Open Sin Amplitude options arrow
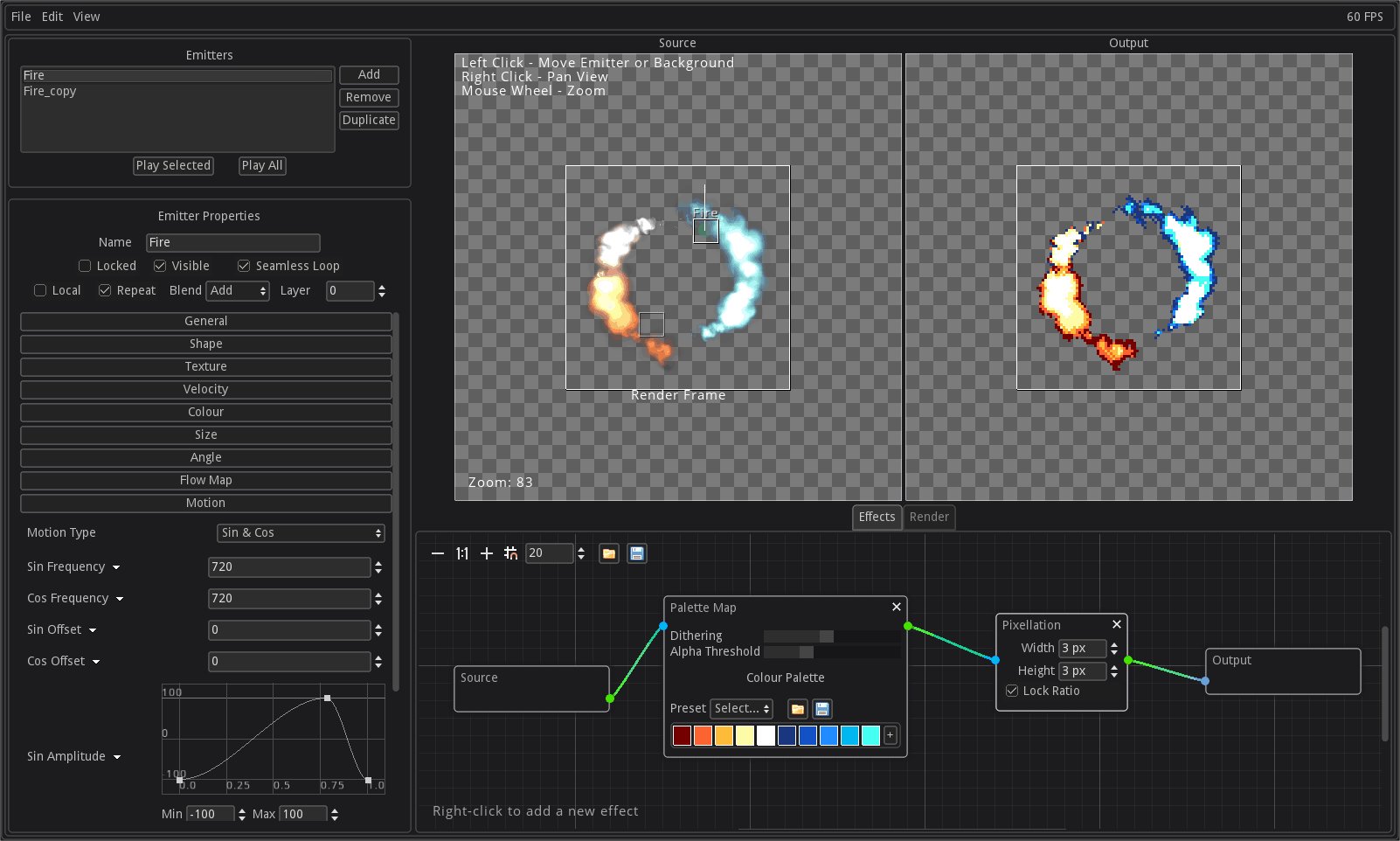 [x=117, y=757]
